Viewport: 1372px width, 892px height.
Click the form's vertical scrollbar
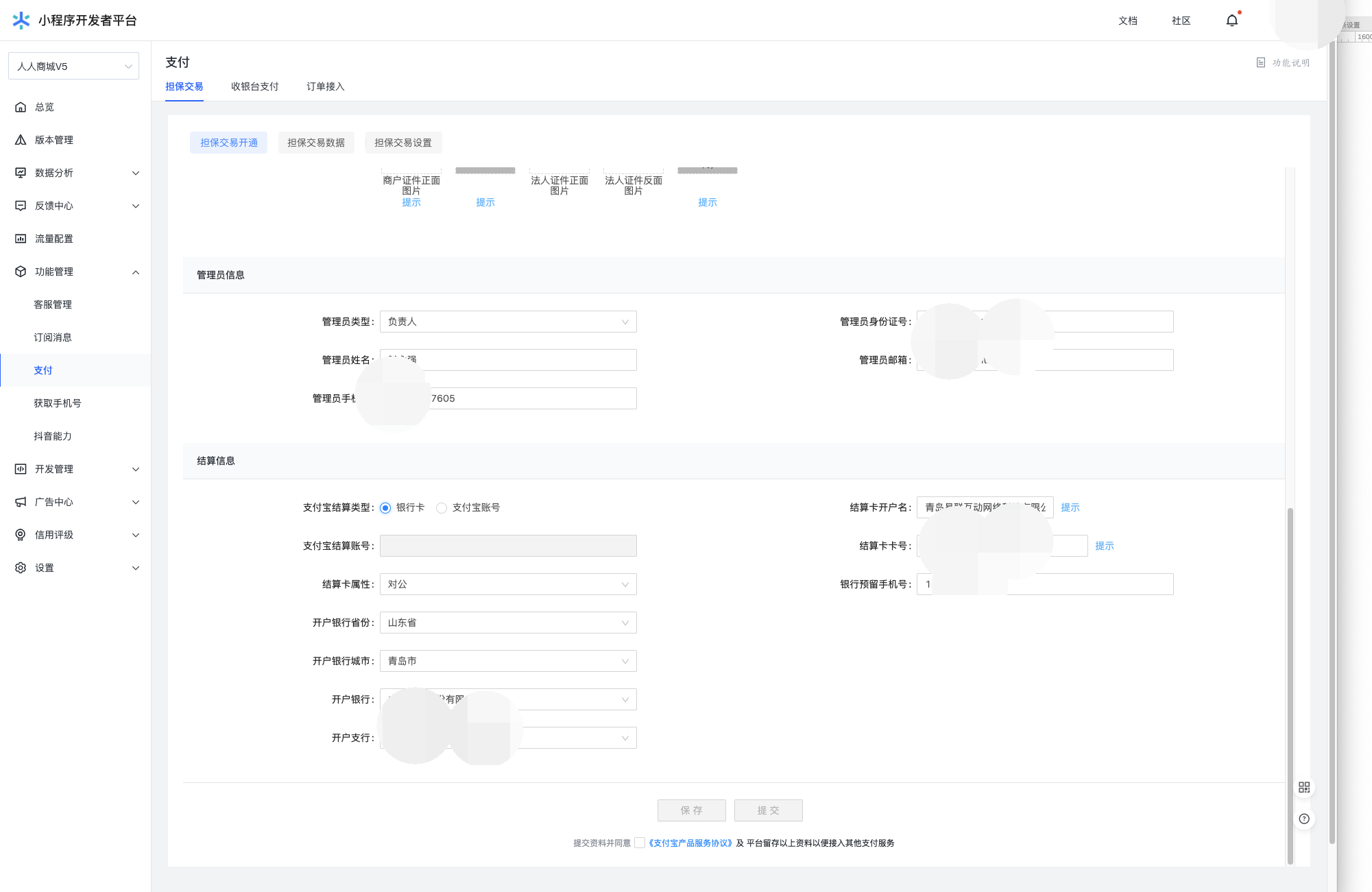[1290, 686]
